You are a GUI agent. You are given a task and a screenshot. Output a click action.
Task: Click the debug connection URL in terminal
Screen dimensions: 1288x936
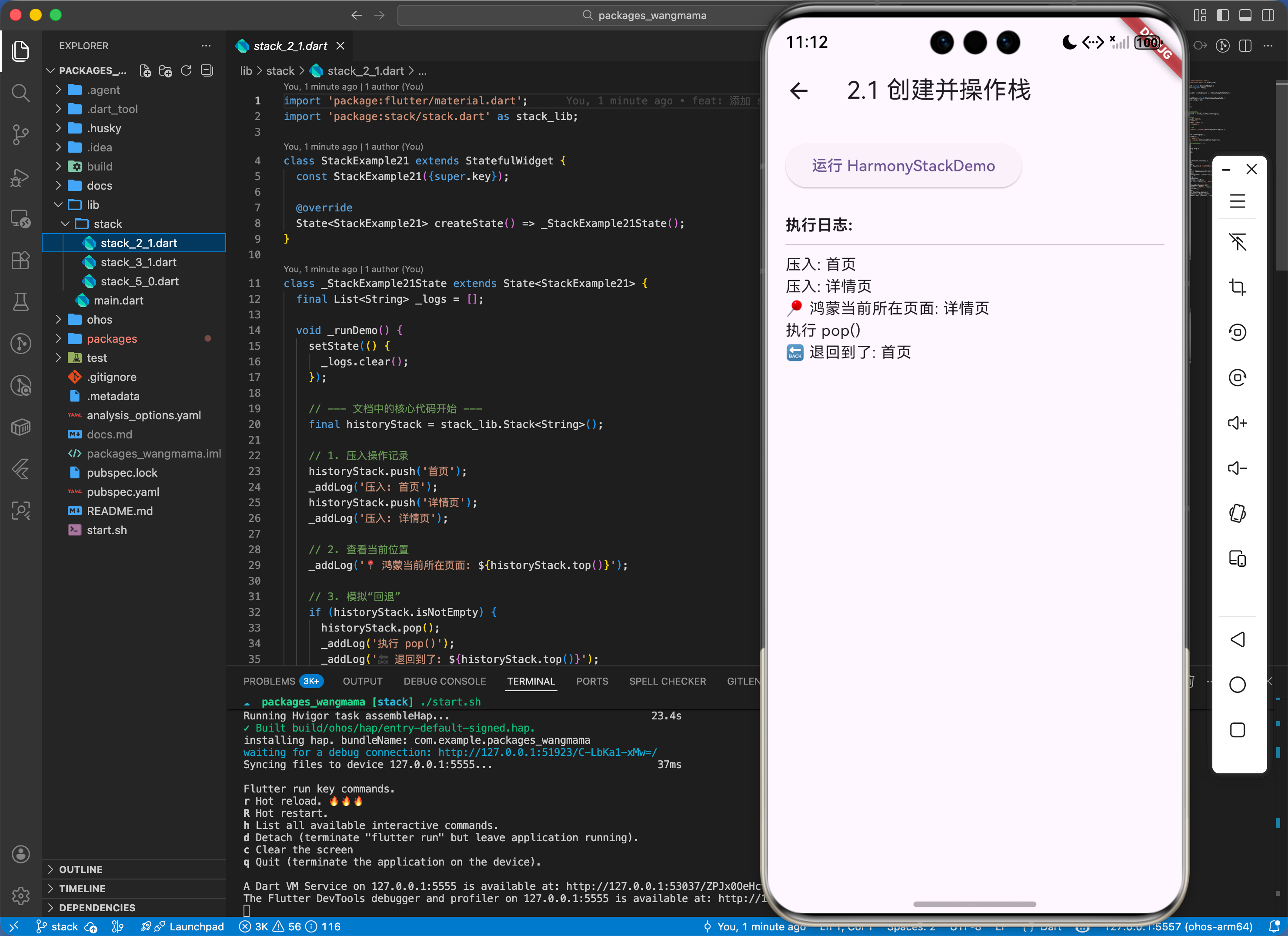click(547, 752)
